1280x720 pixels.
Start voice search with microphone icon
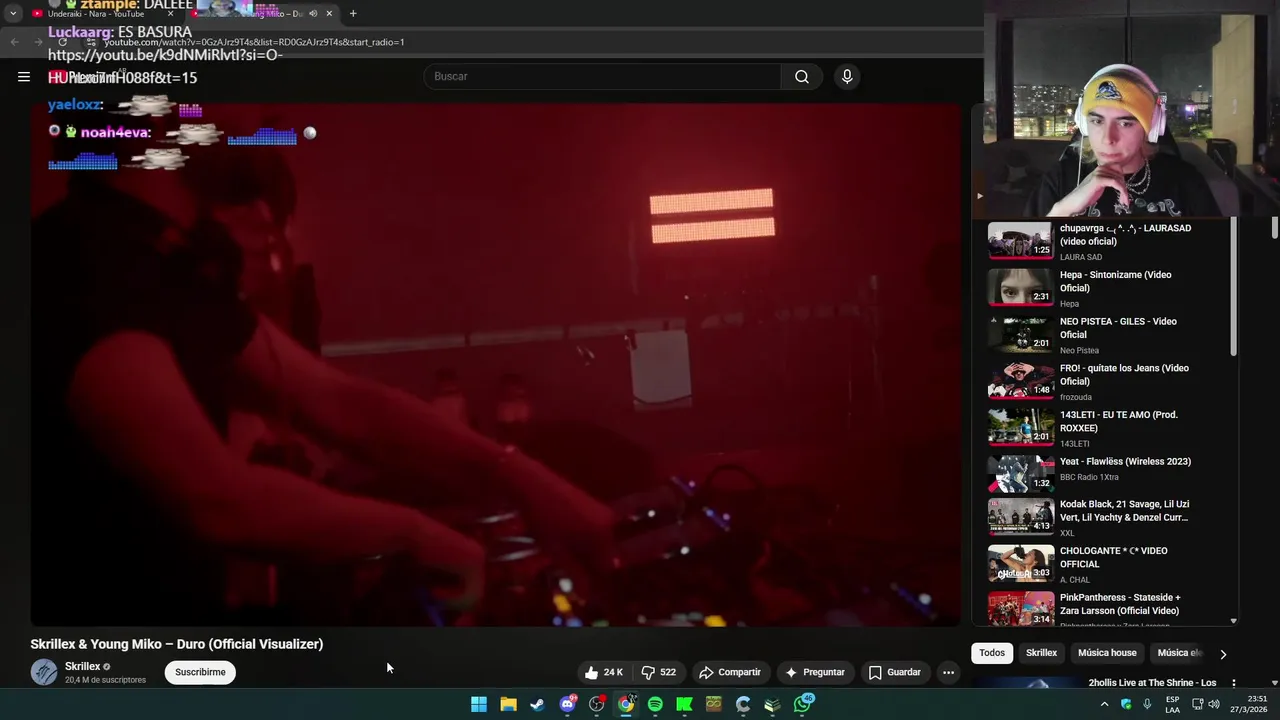click(x=847, y=76)
